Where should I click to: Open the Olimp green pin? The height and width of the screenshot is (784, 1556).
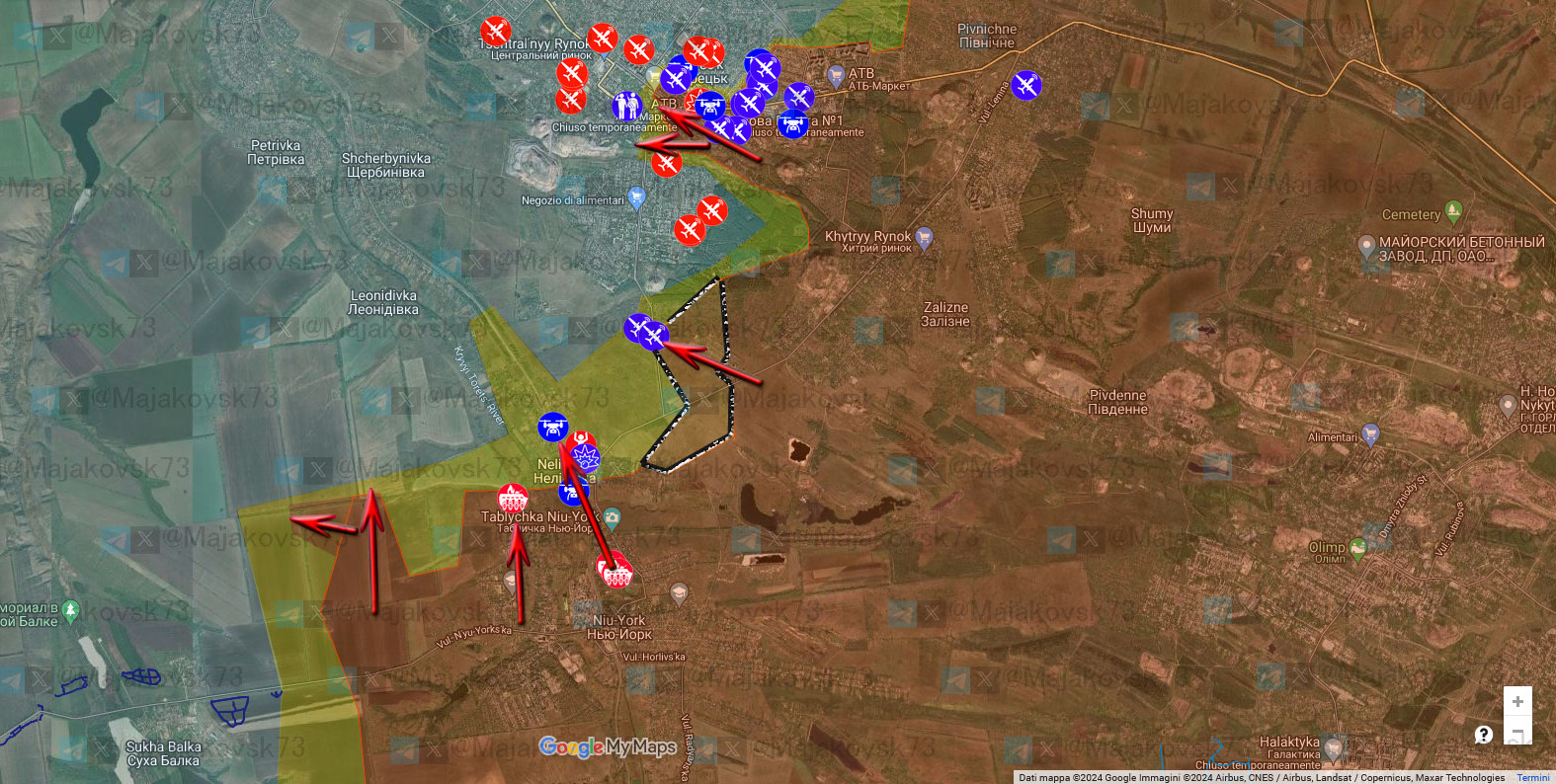1357,550
